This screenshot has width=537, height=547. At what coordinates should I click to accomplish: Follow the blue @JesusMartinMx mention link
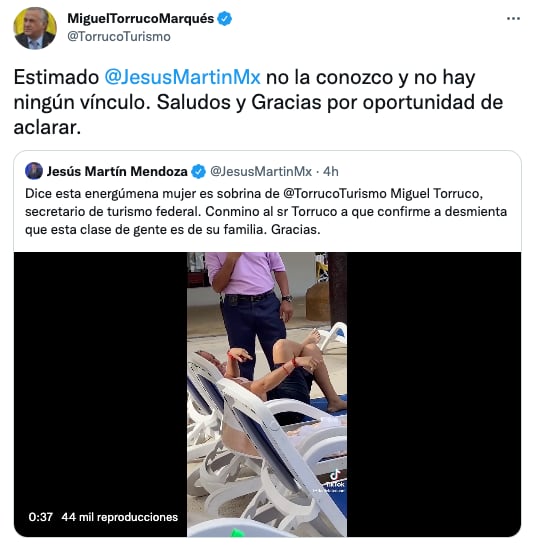click(182, 77)
